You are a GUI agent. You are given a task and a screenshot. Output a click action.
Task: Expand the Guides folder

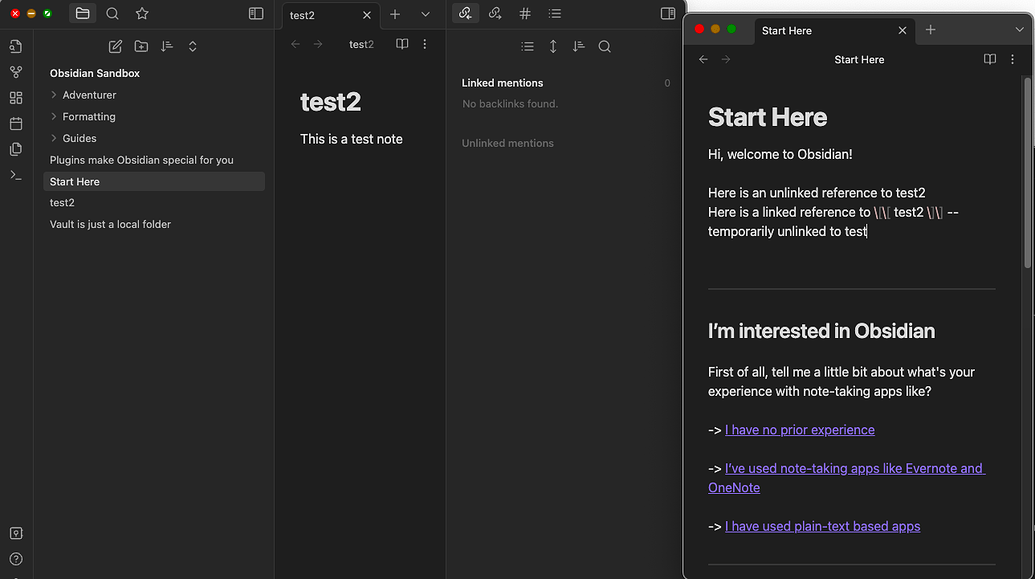[54, 138]
